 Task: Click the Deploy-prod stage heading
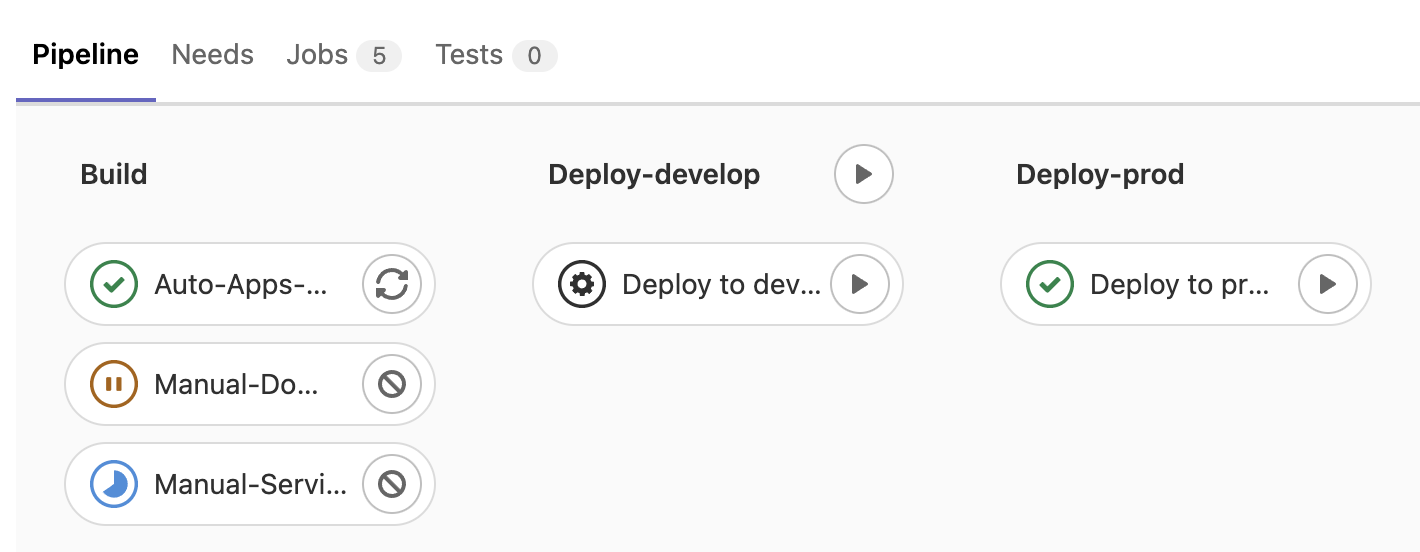click(1100, 175)
